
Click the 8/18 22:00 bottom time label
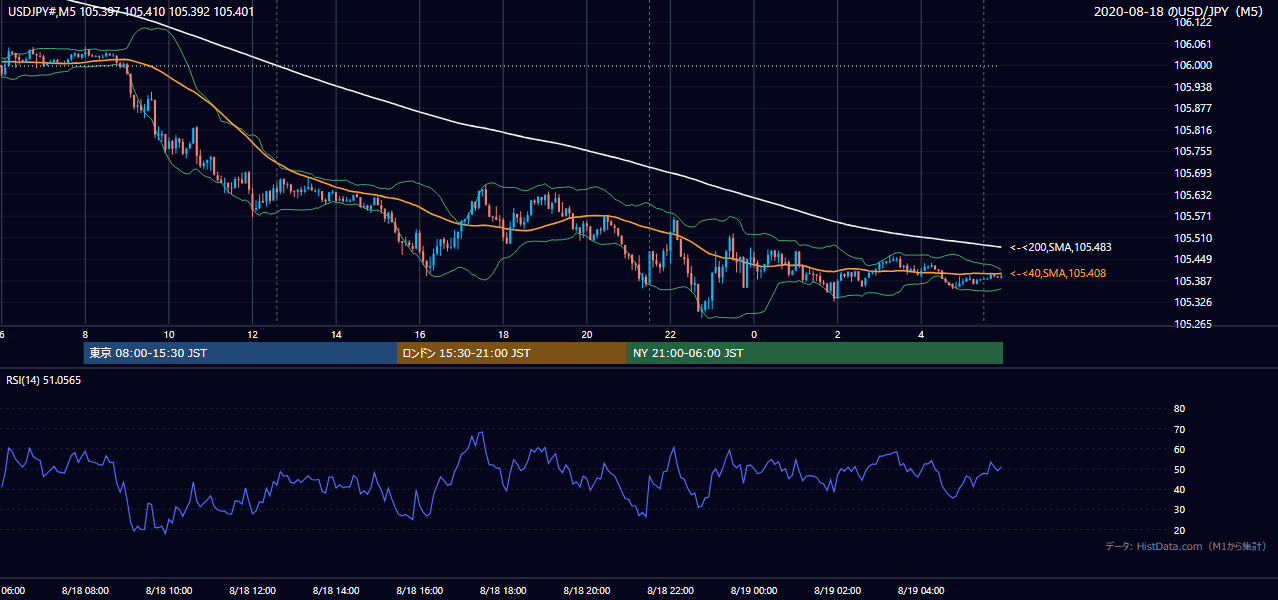[670, 590]
